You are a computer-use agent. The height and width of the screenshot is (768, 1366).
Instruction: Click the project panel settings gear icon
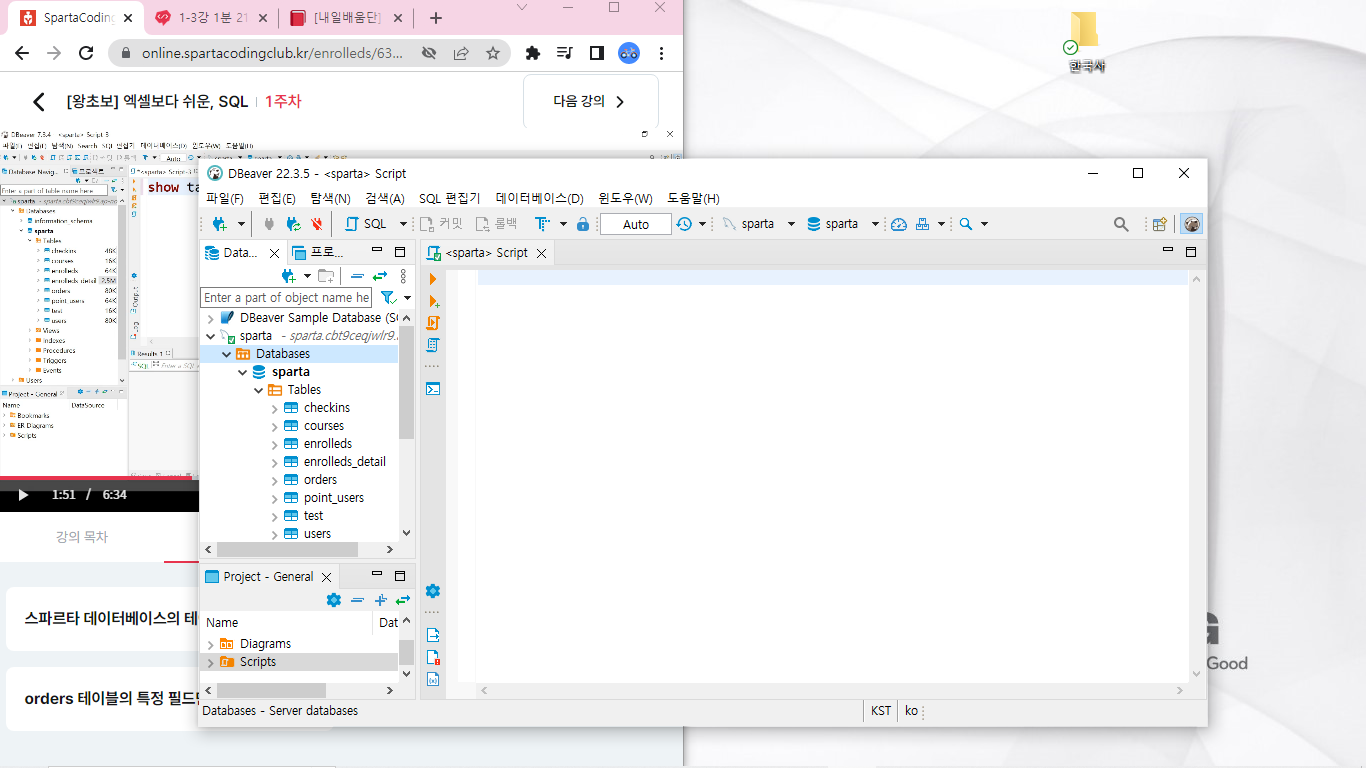point(334,600)
